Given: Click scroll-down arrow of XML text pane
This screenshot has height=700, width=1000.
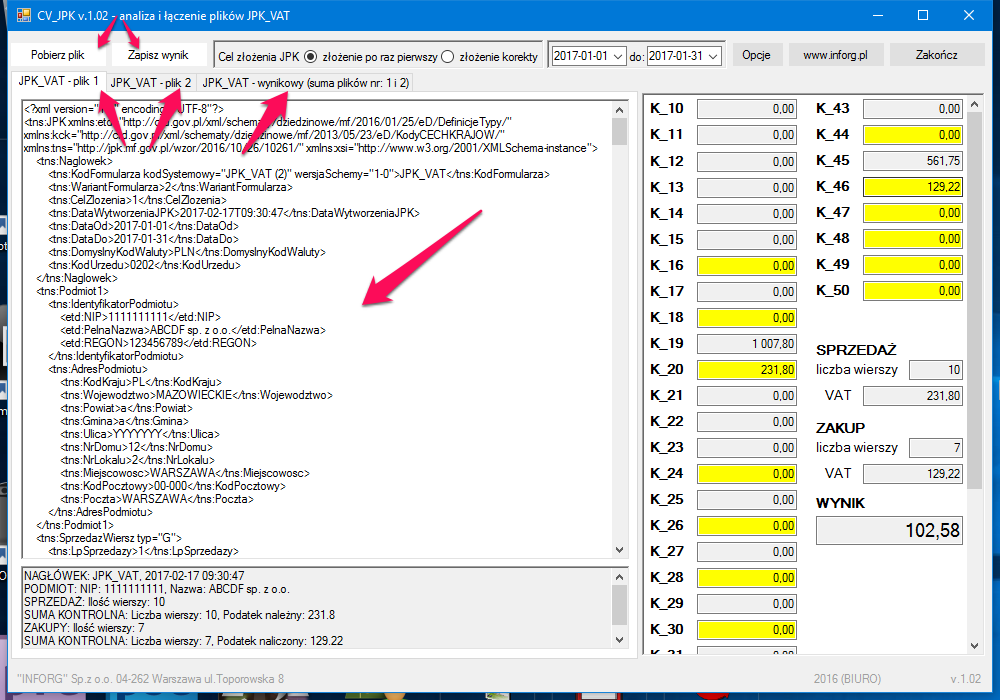Looking at the screenshot, I should [x=619, y=550].
